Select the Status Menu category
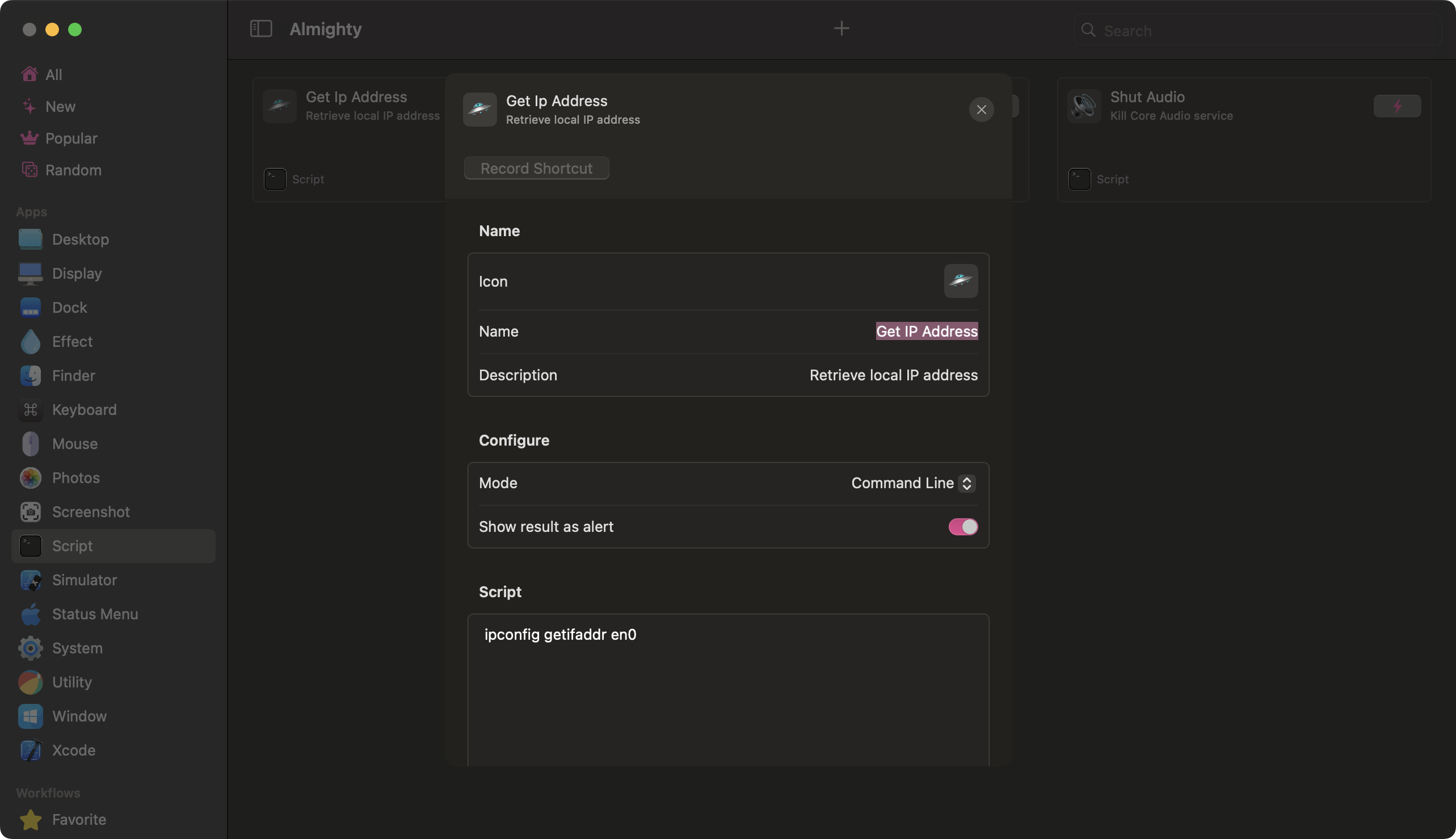This screenshot has height=839, width=1456. pos(94,614)
